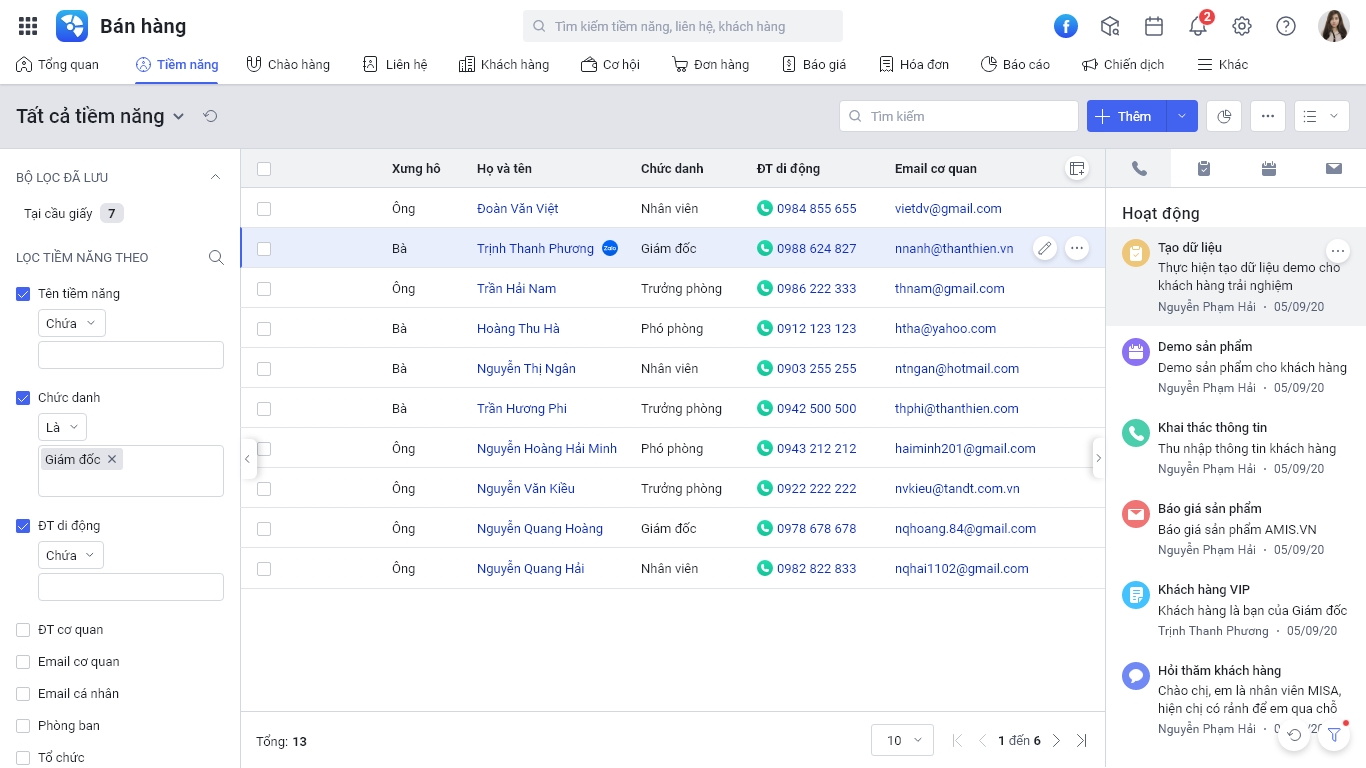The height and width of the screenshot is (768, 1366).
Task: Enable the Email cơ quan filter checkbox
Action: tap(23, 662)
